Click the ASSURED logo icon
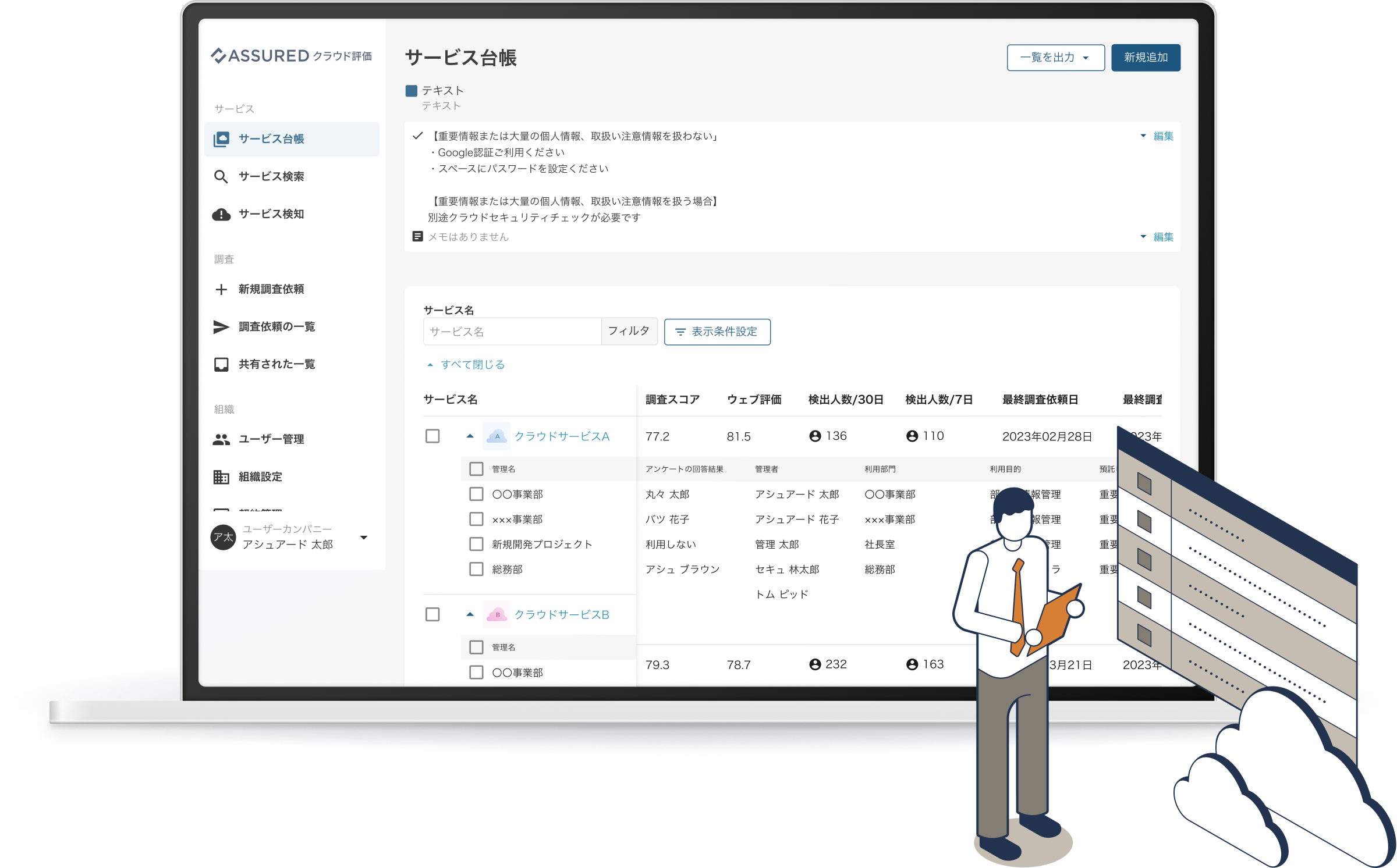The image size is (1397, 868). coord(218,55)
